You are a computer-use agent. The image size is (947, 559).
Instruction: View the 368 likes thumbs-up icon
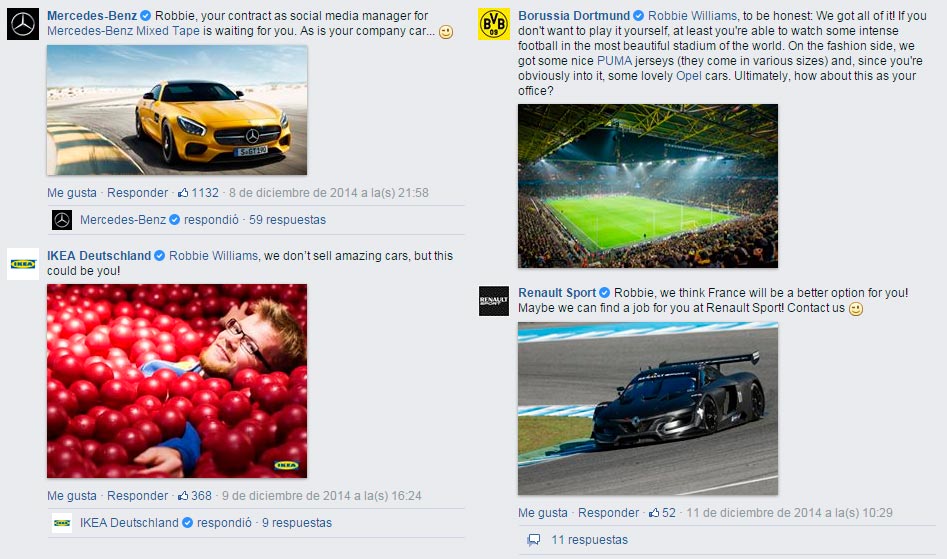(183, 496)
